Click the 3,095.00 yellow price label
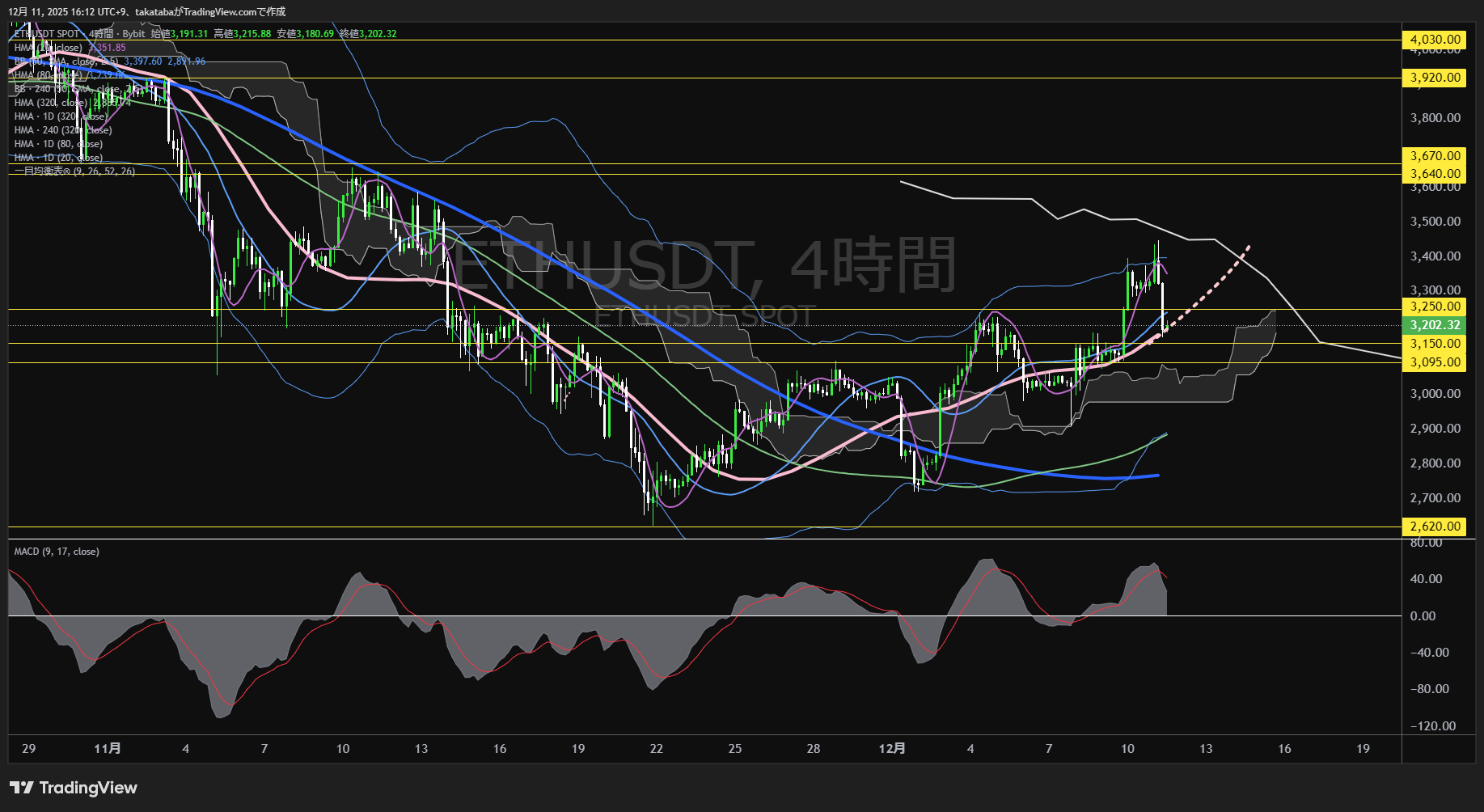 (1435, 362)
